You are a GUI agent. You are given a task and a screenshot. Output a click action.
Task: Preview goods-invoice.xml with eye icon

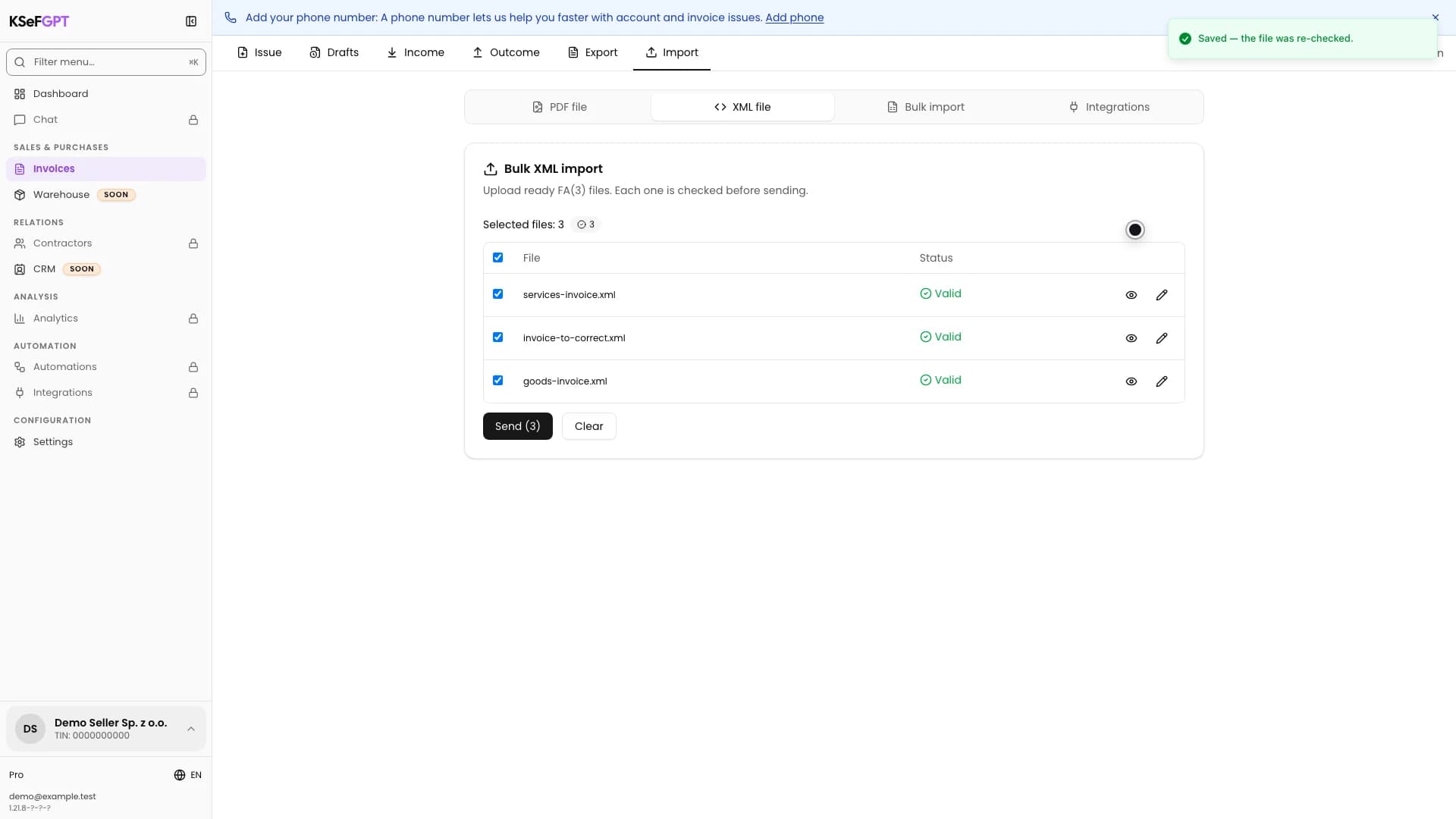pos(1131,381)
